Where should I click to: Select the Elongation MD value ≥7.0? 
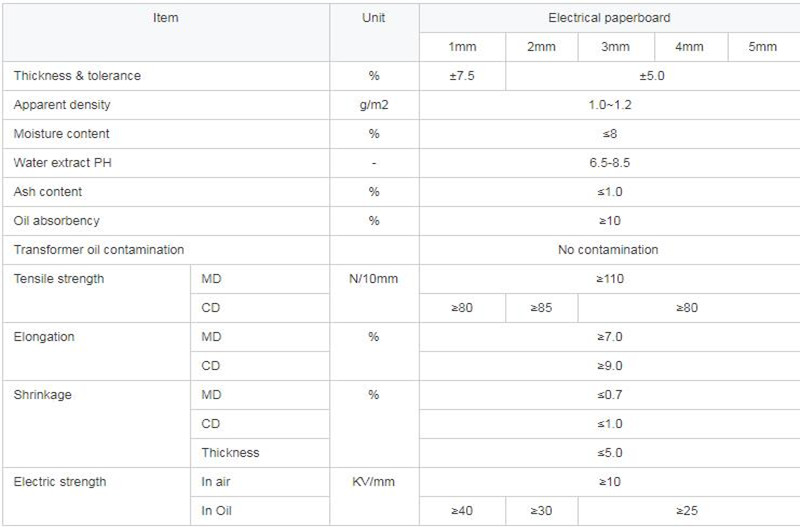click(x=610, y=337)
